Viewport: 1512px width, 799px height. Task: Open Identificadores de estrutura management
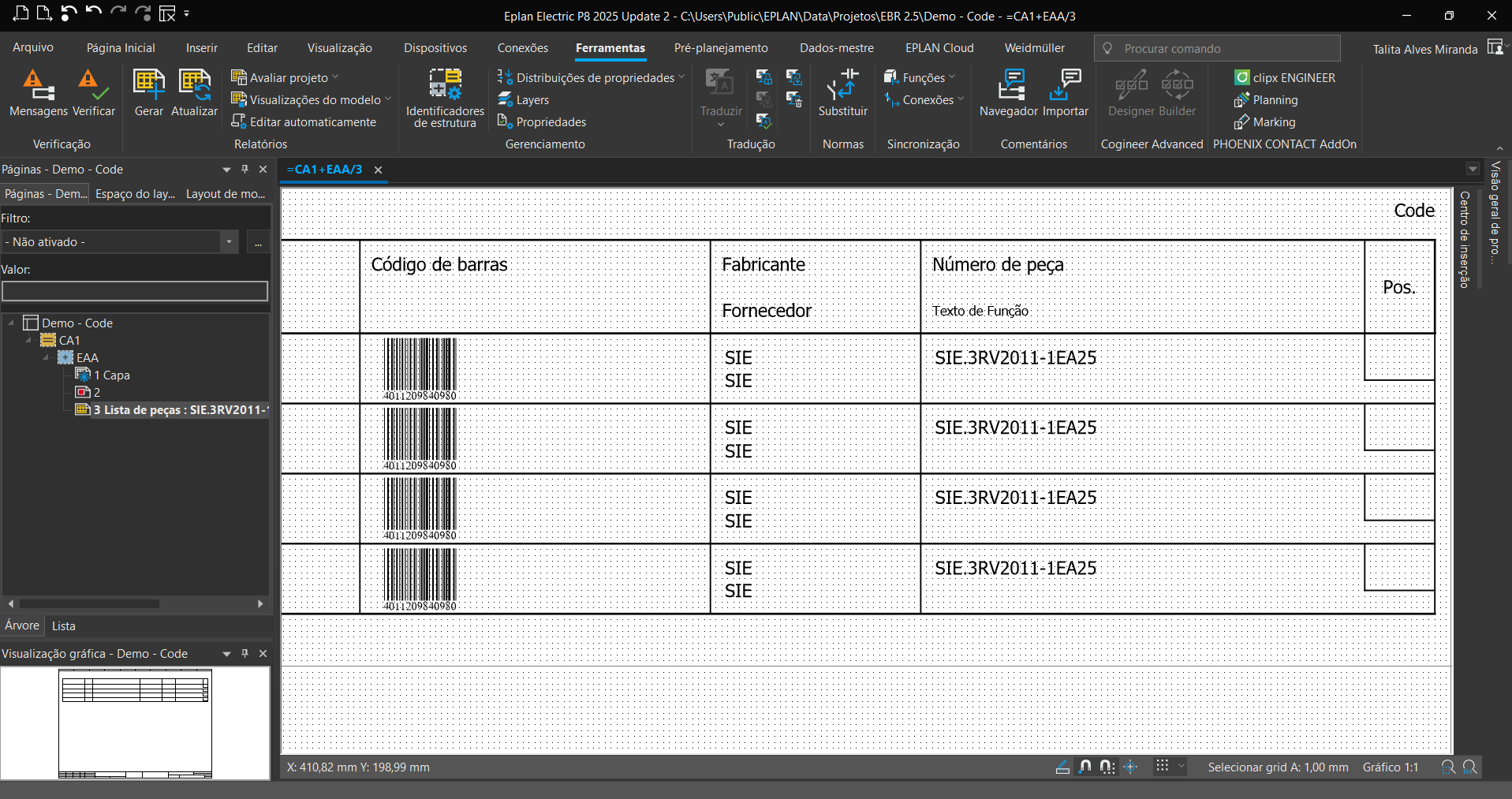(x=445, y=98)
